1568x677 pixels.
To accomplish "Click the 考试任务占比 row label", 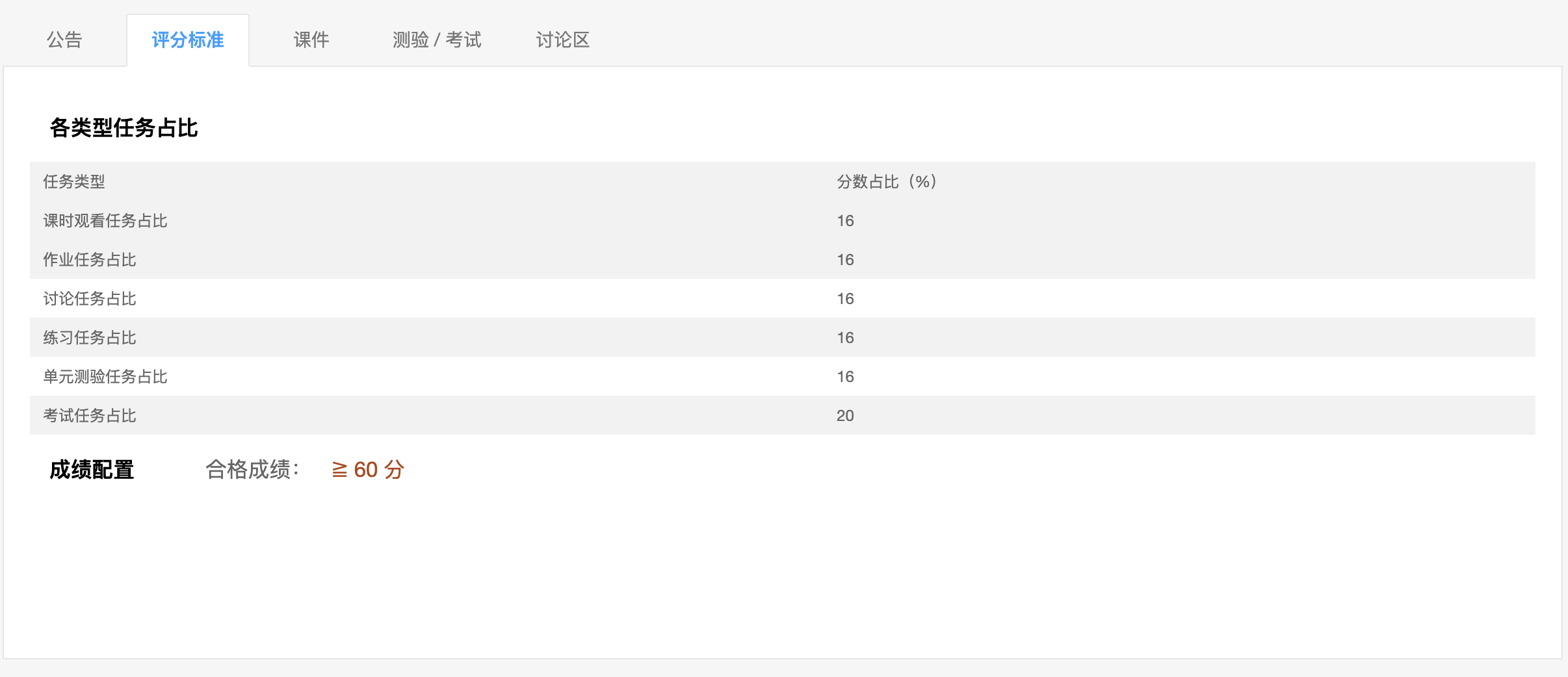I will 90,416.
